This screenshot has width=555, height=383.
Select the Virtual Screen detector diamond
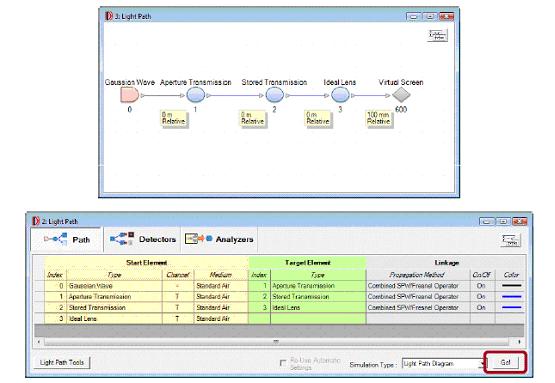pyautogui.click(x=401, y=95)
